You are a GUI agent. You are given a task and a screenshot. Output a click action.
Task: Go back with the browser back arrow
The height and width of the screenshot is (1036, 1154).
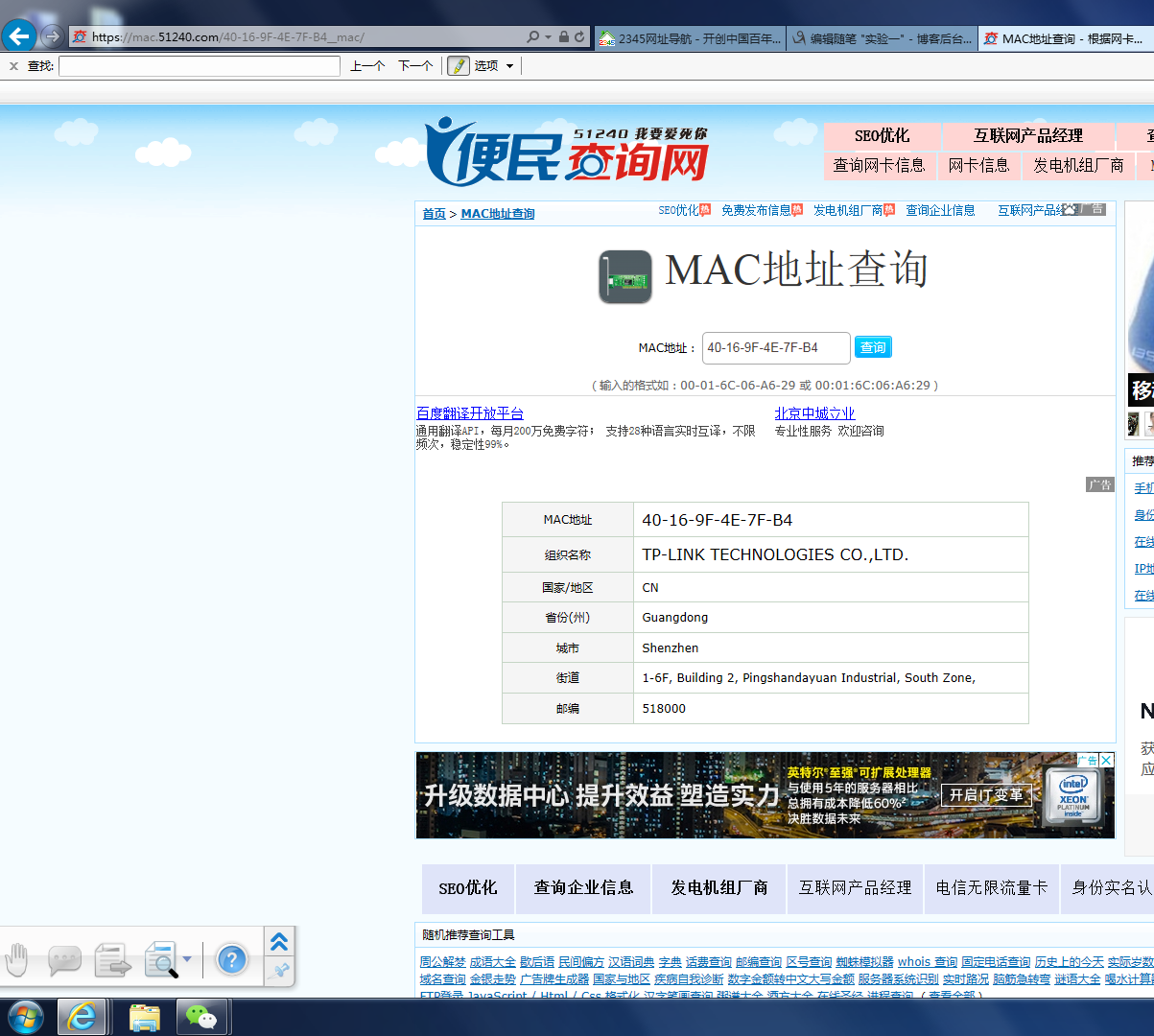[x=19, y=36]
